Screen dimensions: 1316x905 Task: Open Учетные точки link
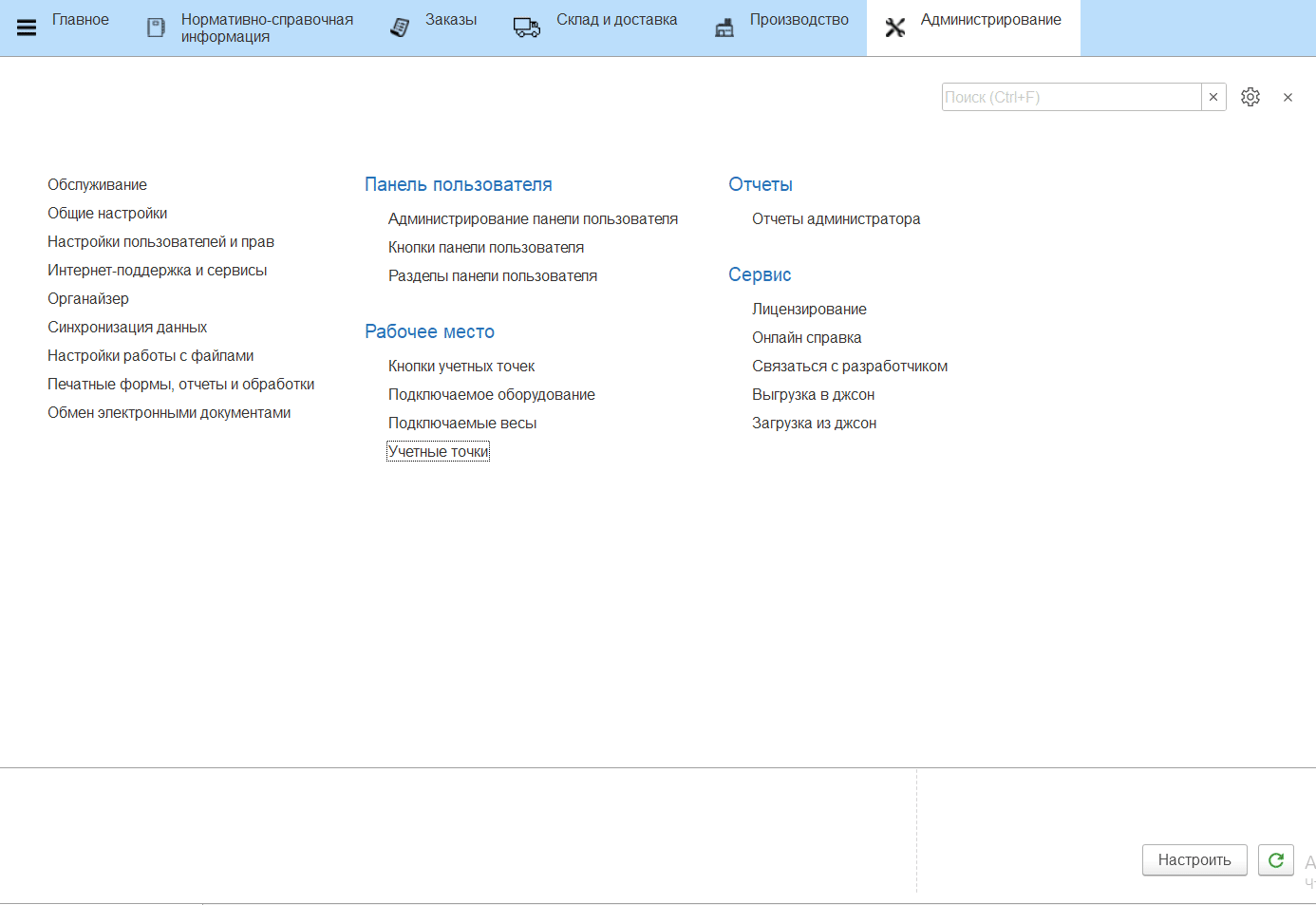(438, 451)
